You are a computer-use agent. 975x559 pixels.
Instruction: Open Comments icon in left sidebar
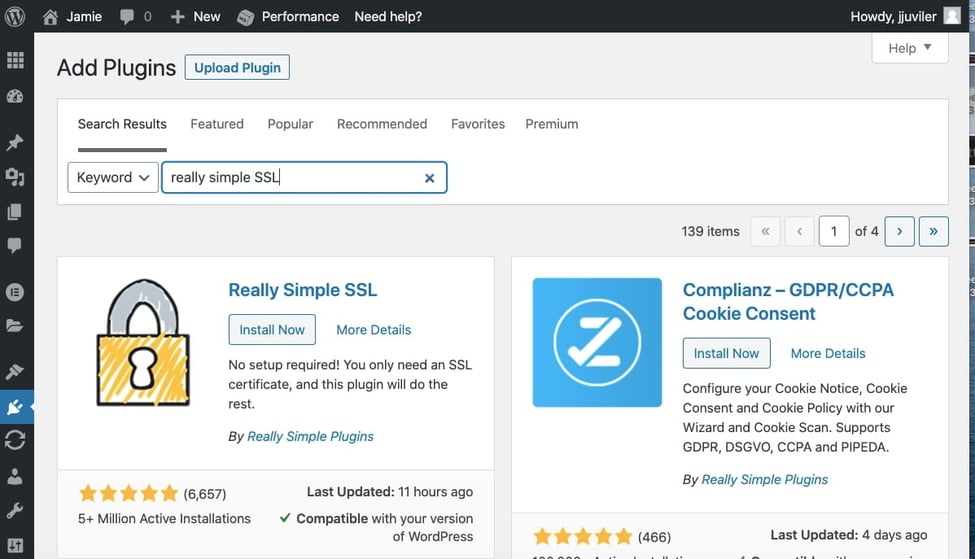pos(15,245)
